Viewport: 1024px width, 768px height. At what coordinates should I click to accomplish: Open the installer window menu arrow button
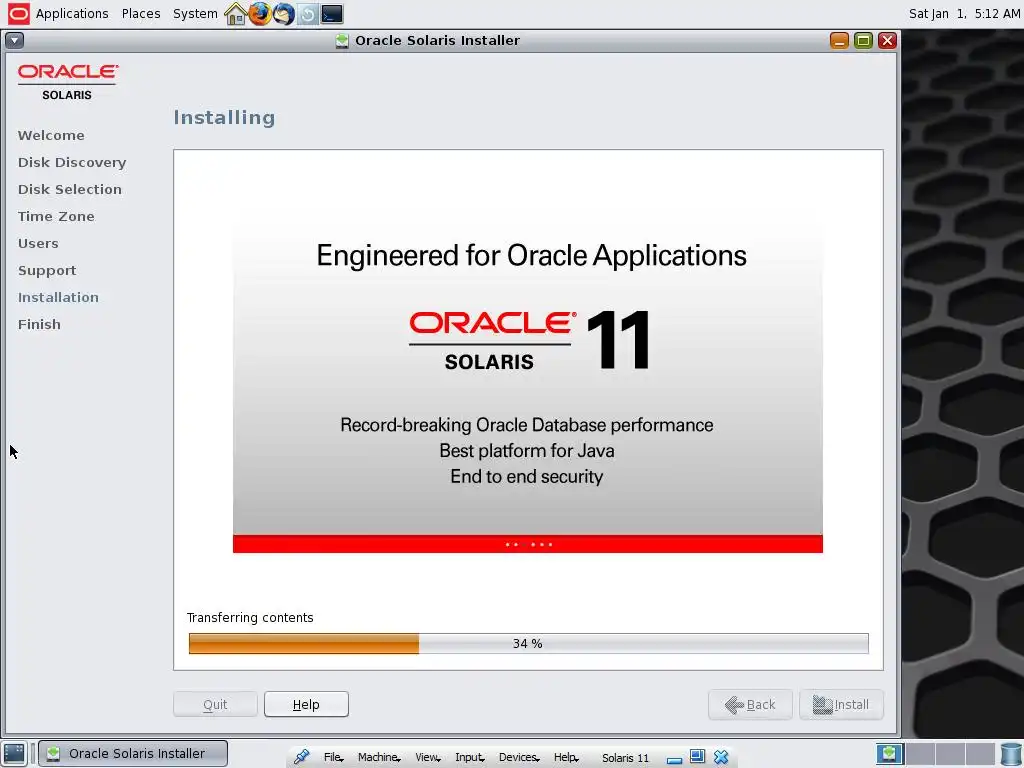tap(14, 40)
